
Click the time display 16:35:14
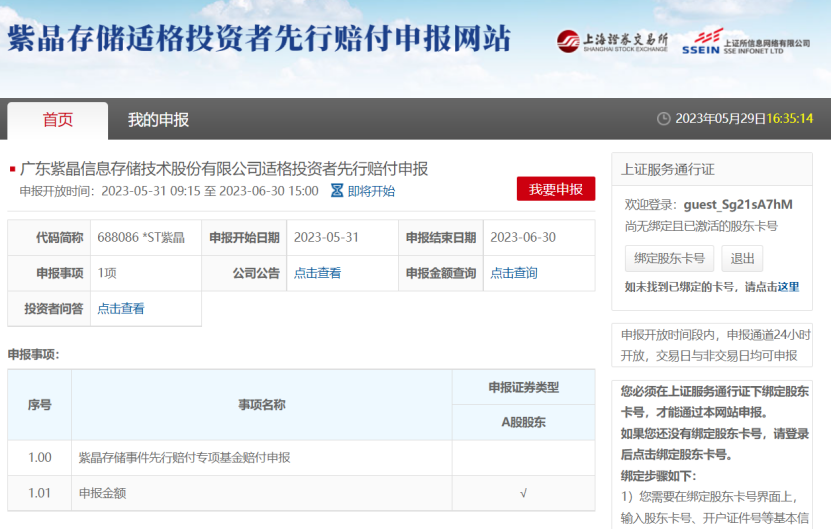pos(790,119)
